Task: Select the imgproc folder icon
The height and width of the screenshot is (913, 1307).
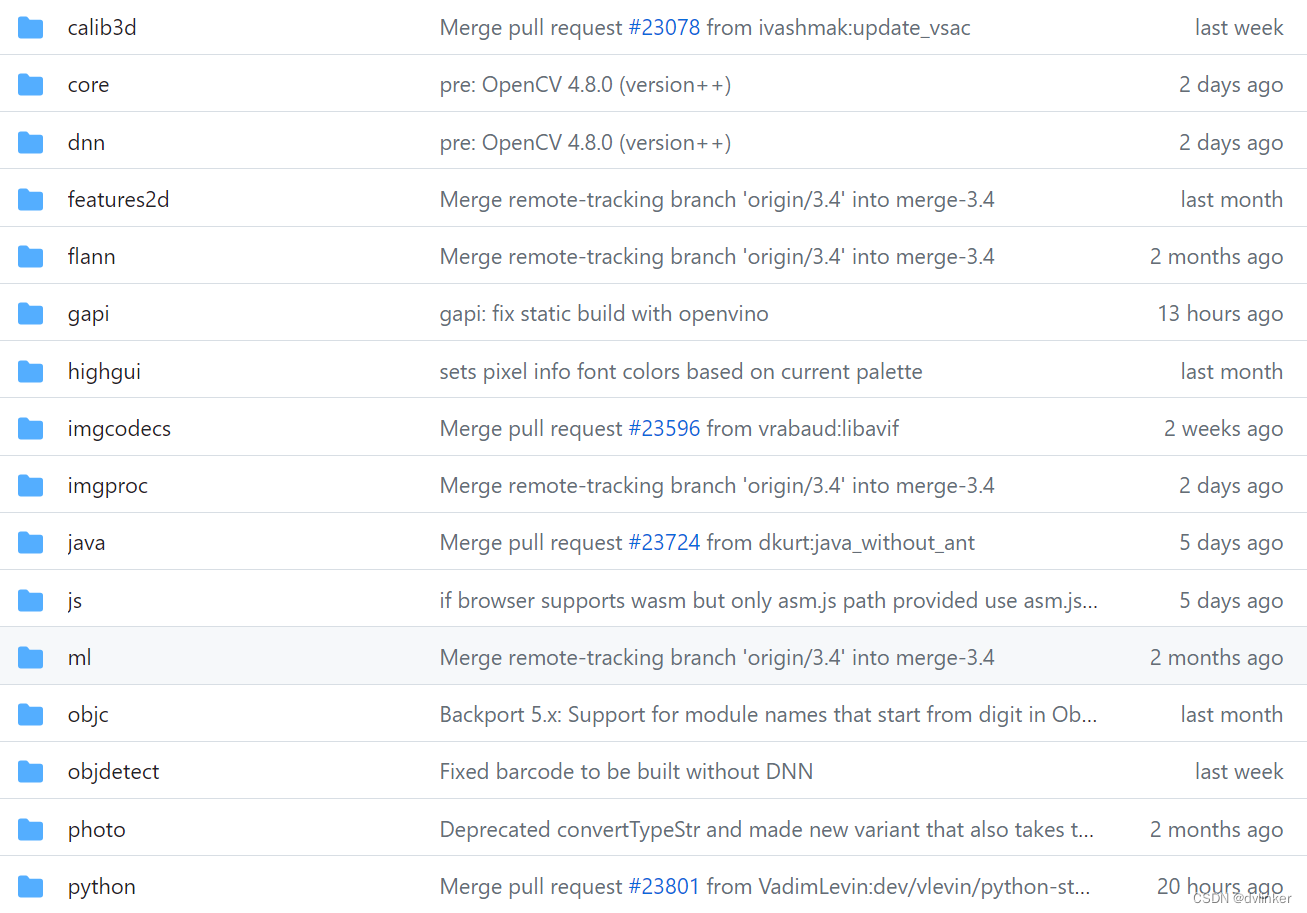Action: point(31,486)
